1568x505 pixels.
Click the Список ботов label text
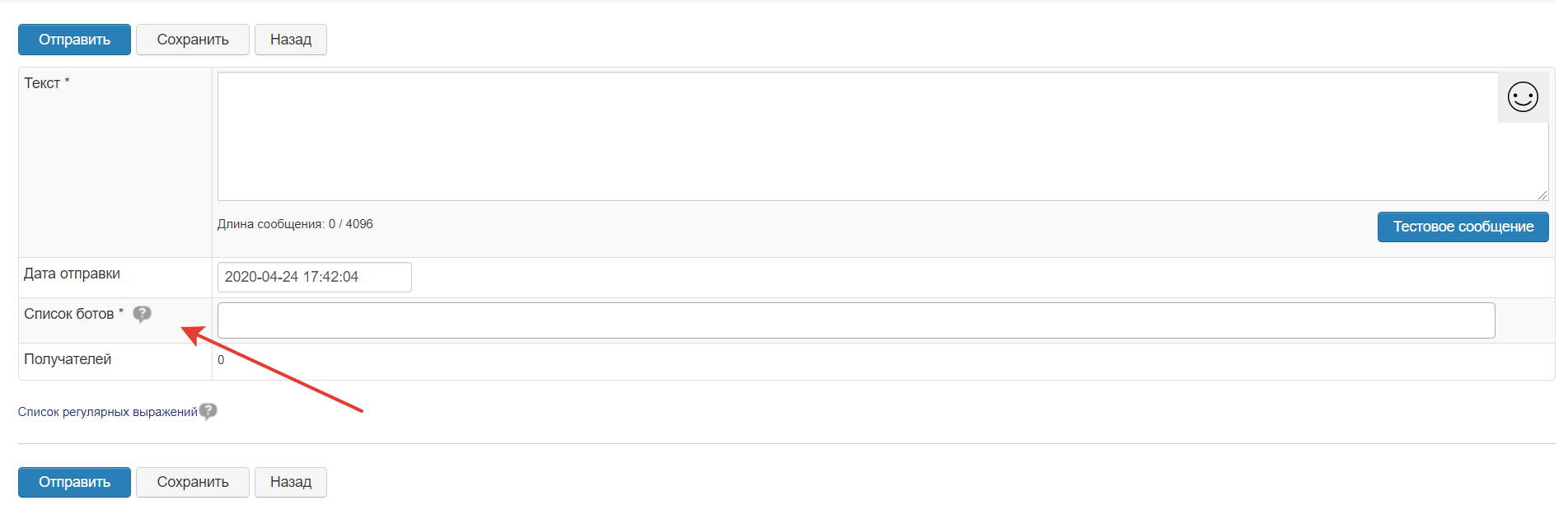point(69,314)
